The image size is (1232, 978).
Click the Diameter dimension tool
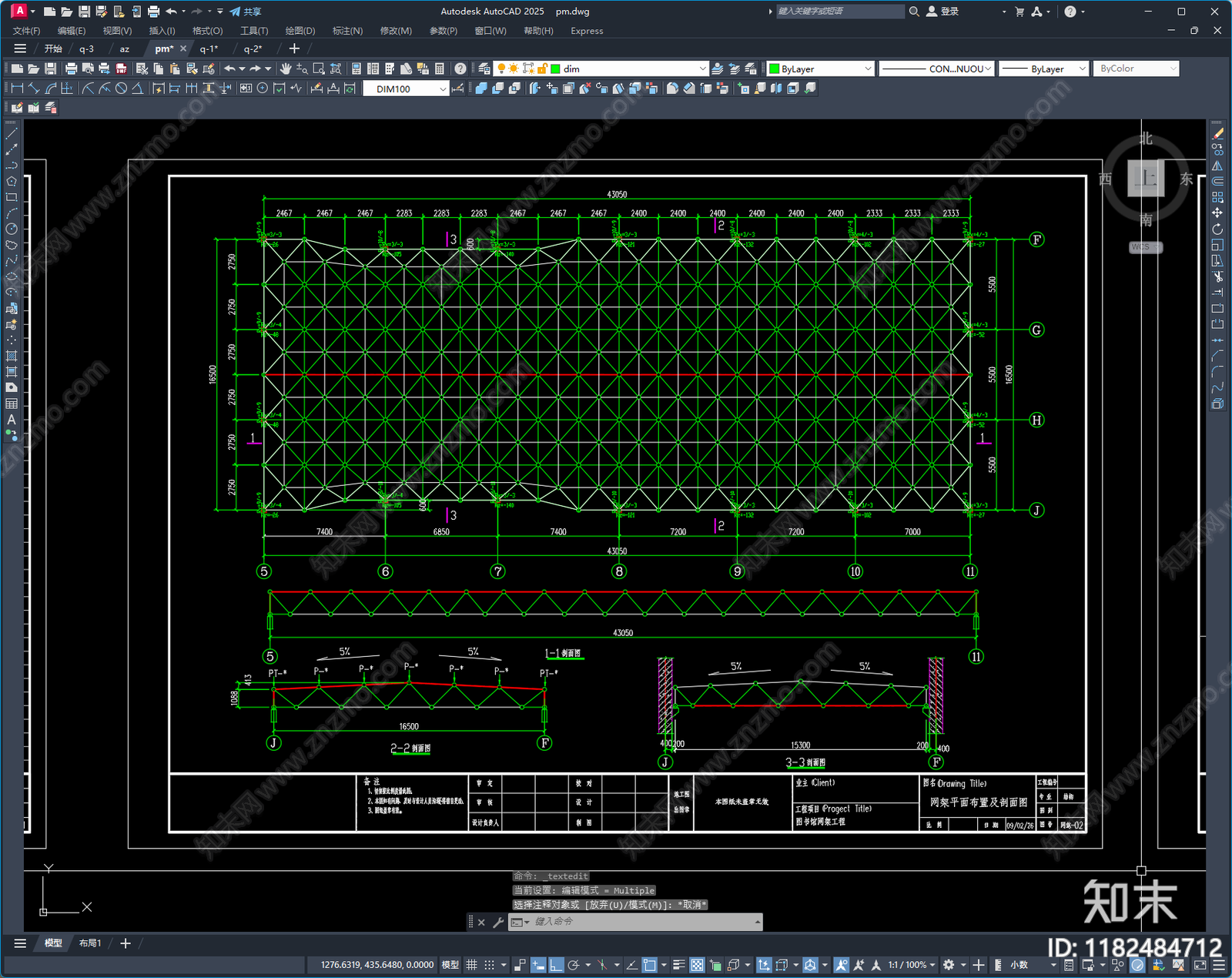pos(120,89)
